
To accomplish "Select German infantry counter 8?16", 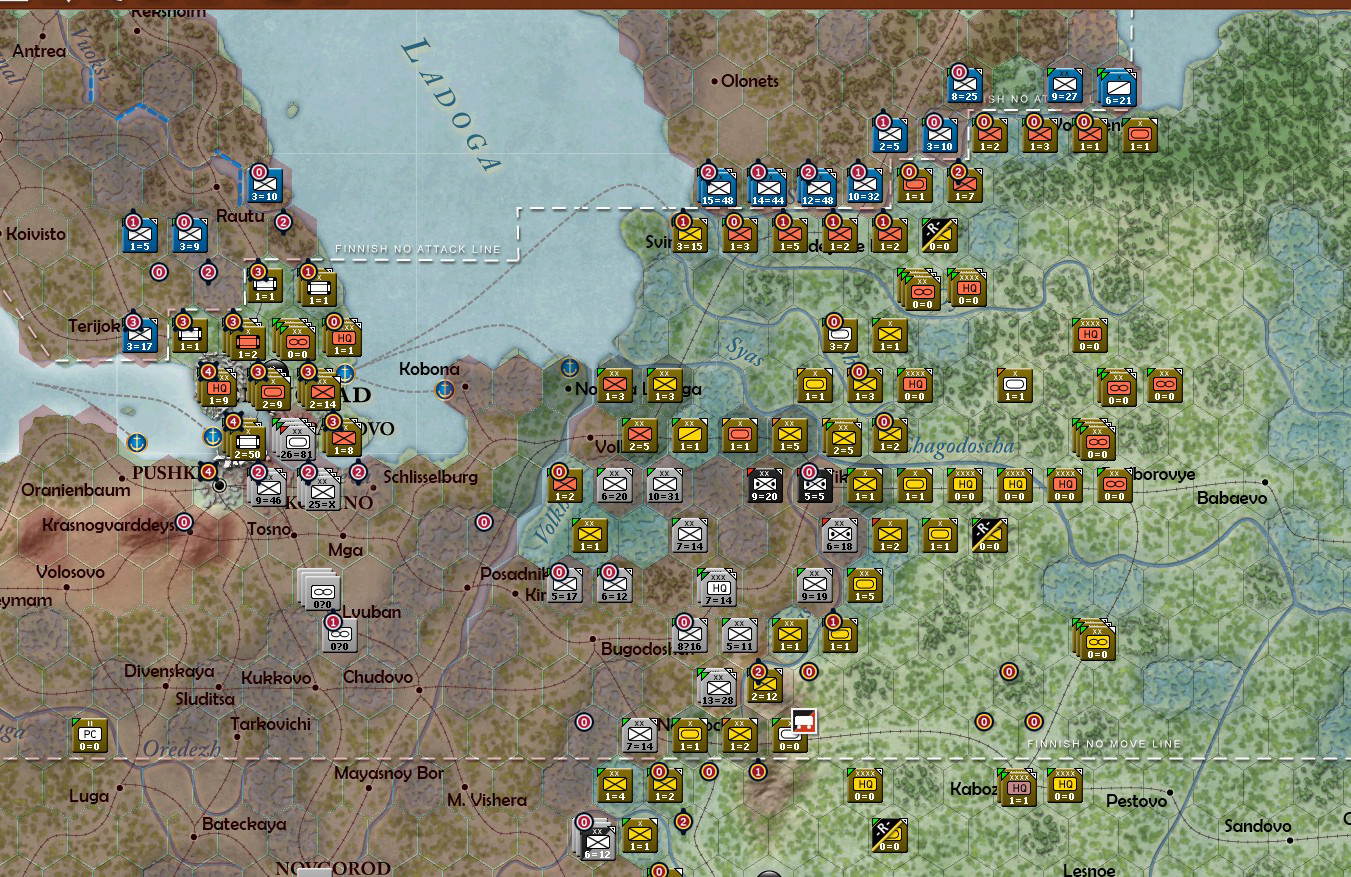I will (690, 635).
